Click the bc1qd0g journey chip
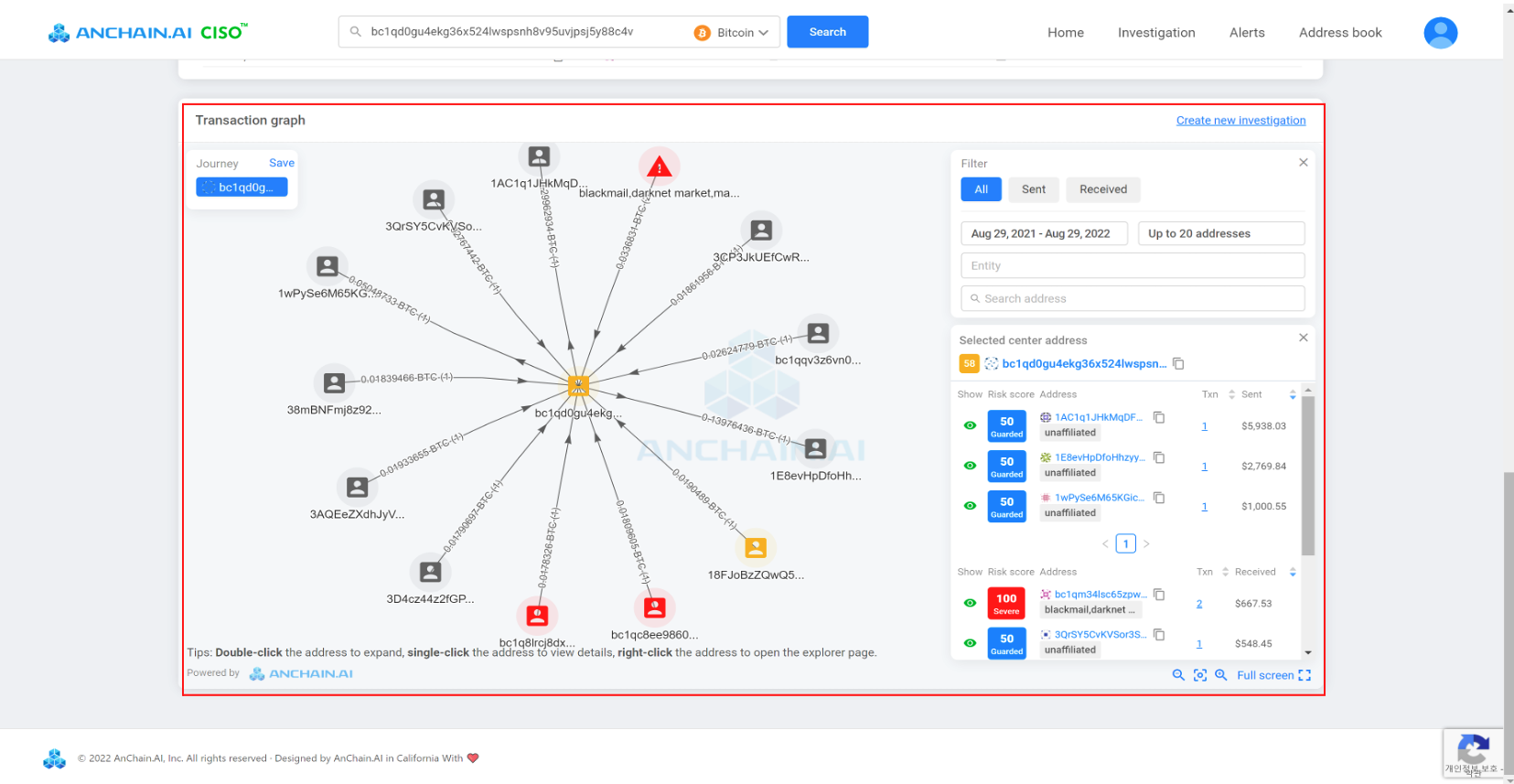The height and width of the screenshot is (784, 1514). coord(242,188)
